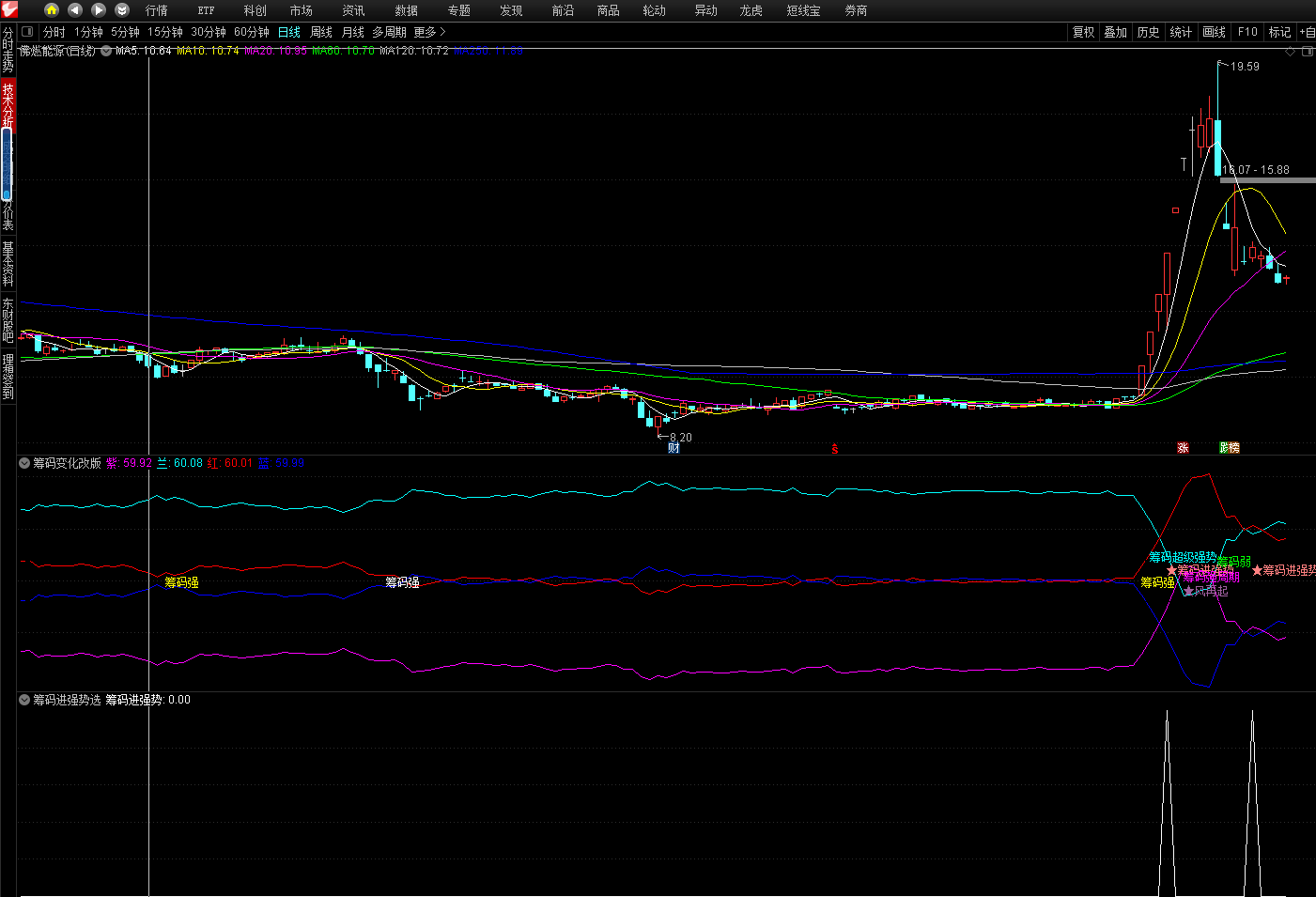Open dropdown for 筹码变化改版 indicator

(24, 463)
